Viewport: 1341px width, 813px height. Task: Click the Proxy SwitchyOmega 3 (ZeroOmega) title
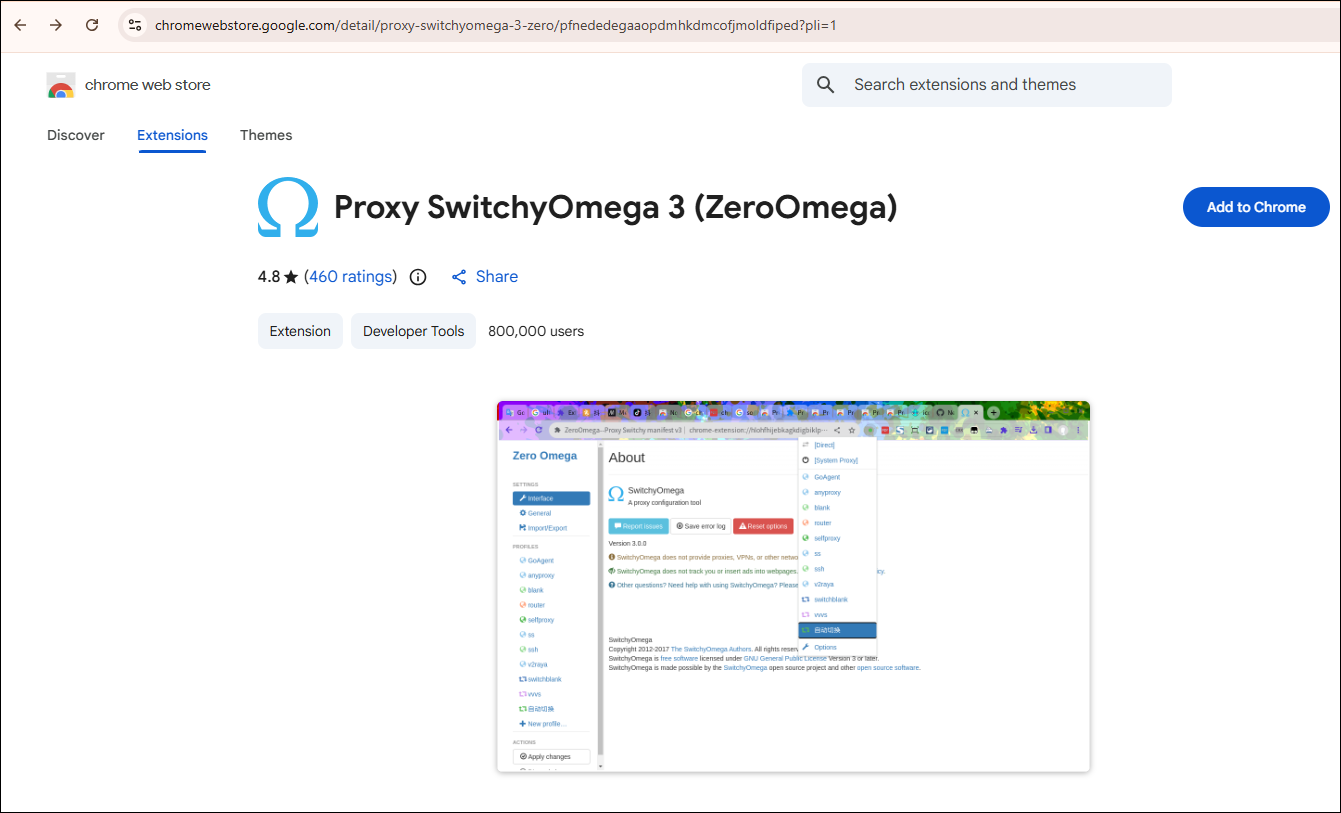coord(615,207)
